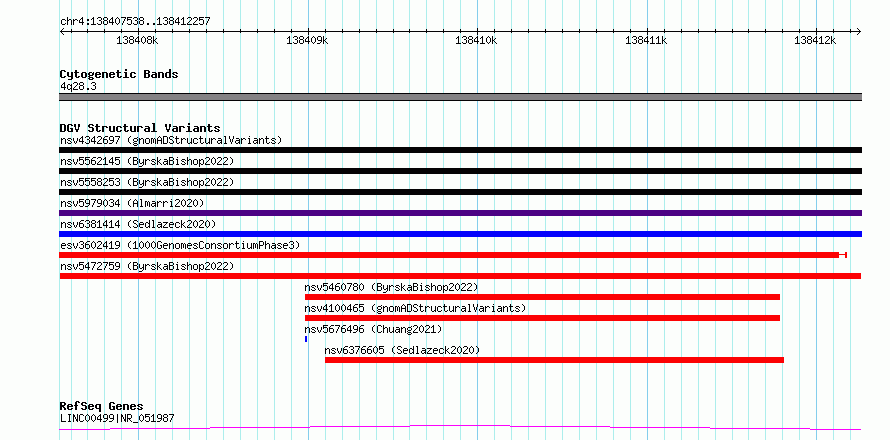The width and height of the screenshot is (890, 440).
Task: Click the chr4:138407538..138412257 coordinate text
Action: (135, 21)
